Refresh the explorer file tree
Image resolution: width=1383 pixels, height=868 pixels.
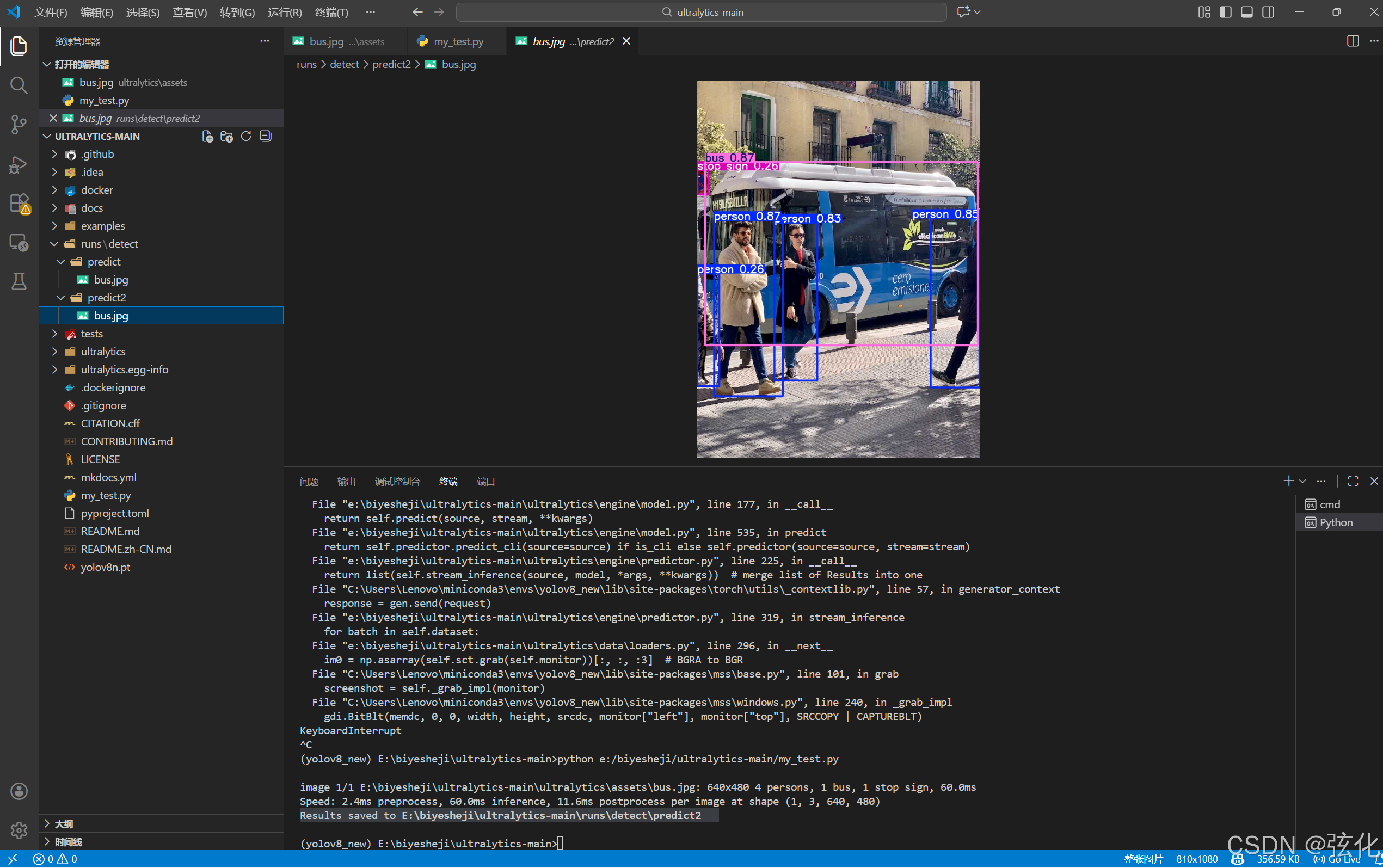[x=247, y=136]
